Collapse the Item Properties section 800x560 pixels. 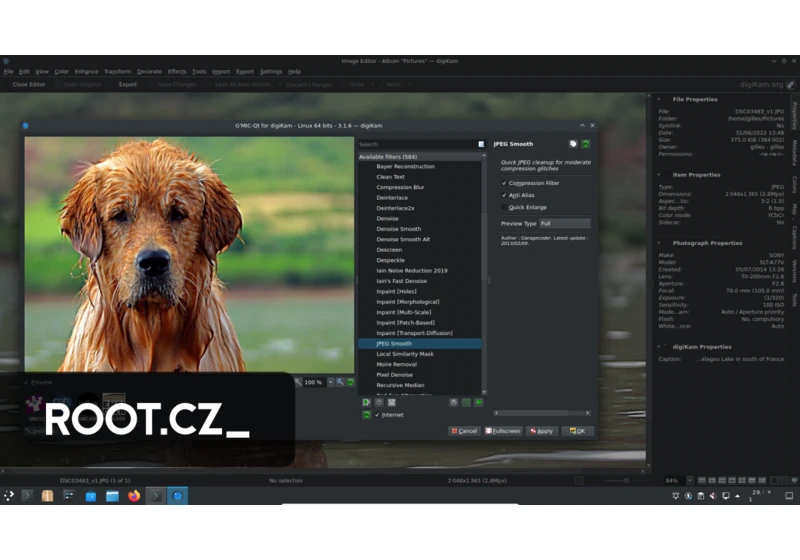coord(659,175)
